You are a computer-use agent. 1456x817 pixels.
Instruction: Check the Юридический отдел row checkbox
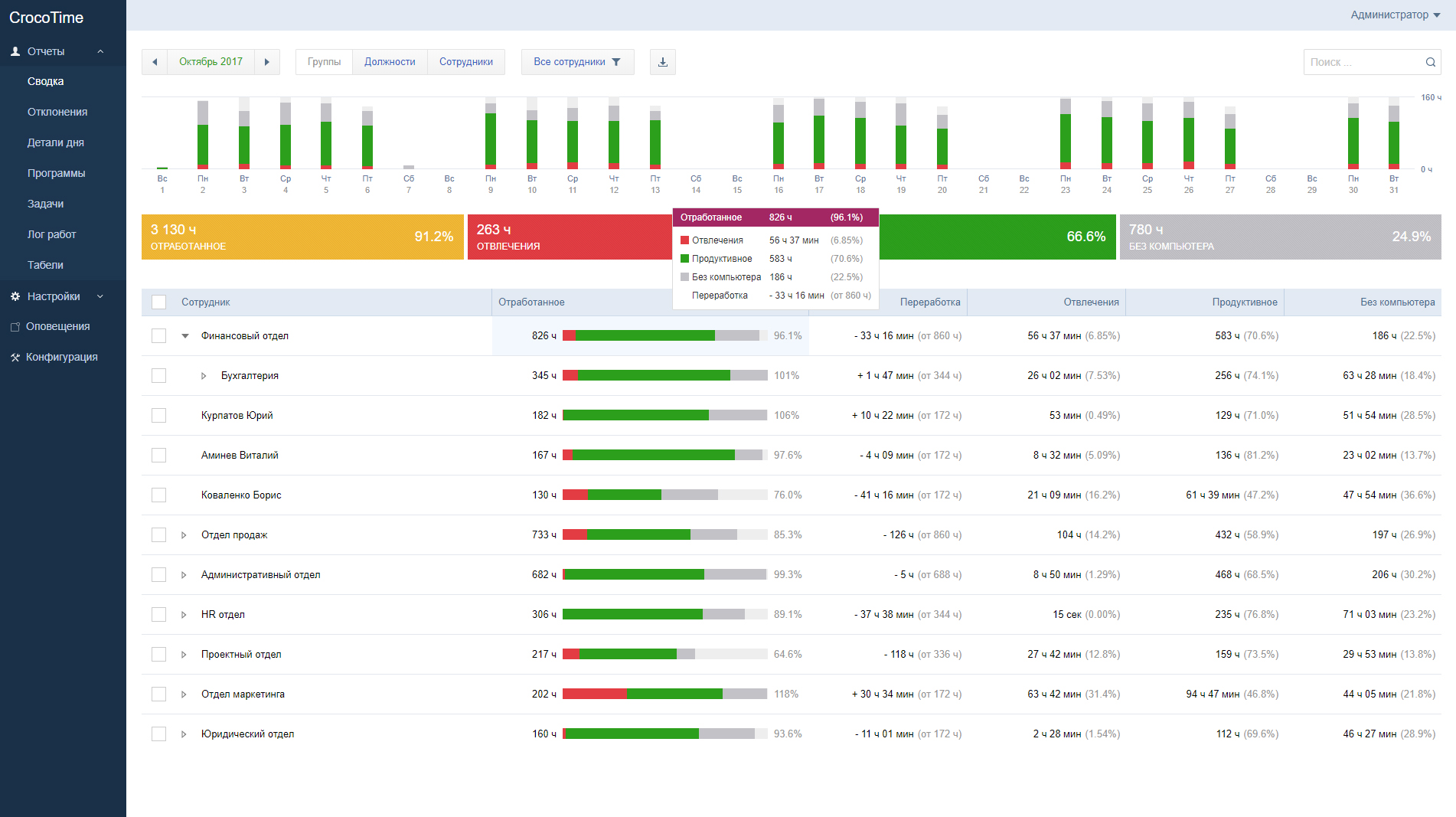159,734
